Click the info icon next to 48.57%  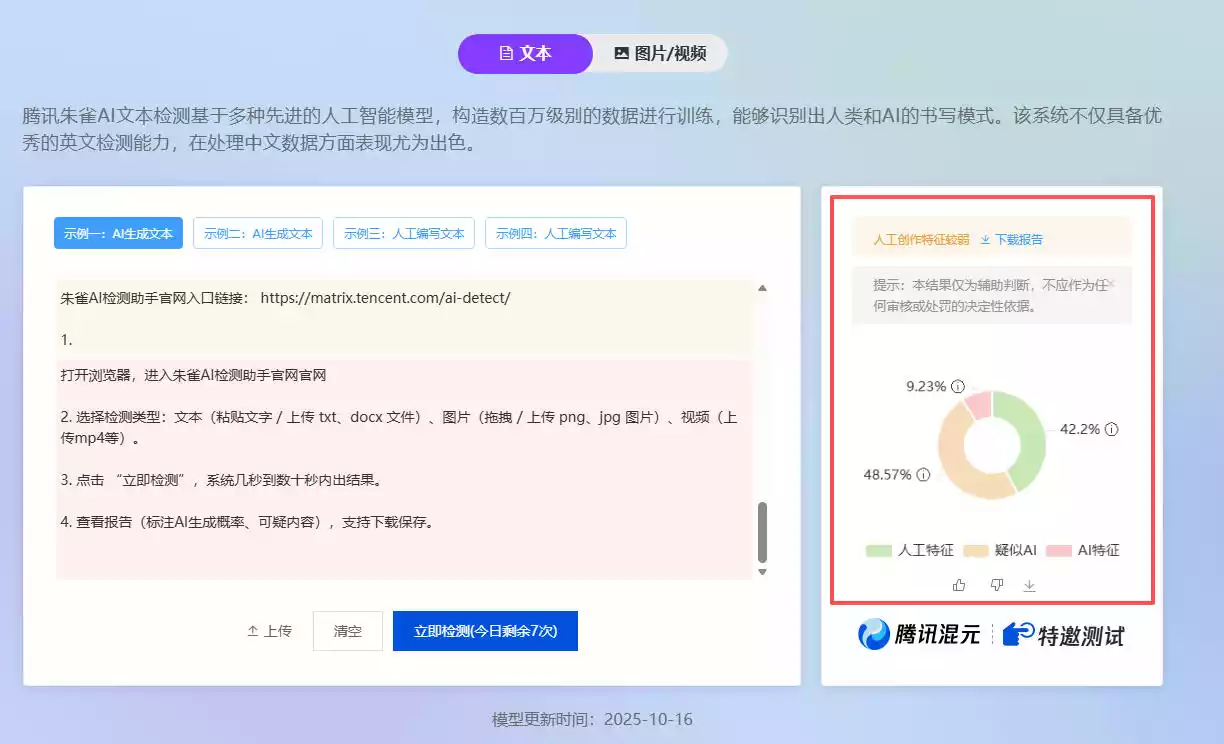click(x=923, y=475)
